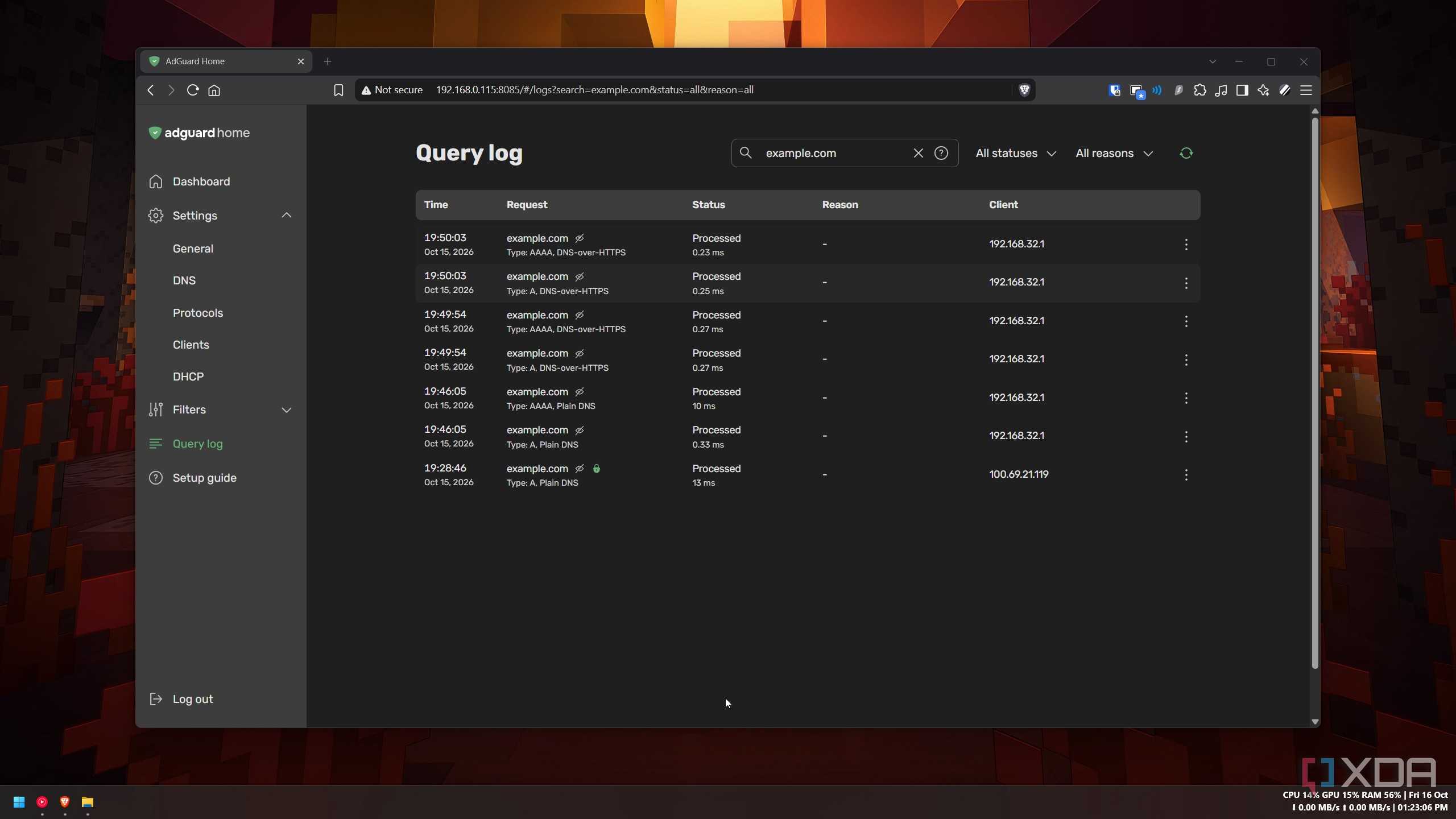Image resolution: width=1456 pixels, height=819 pixels.
Task: Open Clients settings
Action: coord(191,345)
